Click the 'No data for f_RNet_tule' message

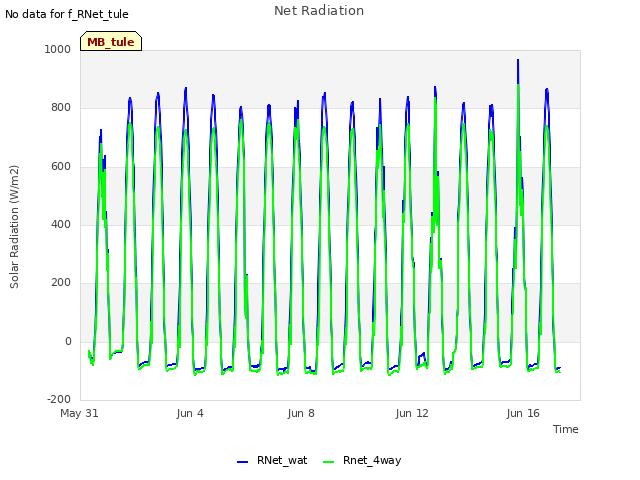[67, 14]
